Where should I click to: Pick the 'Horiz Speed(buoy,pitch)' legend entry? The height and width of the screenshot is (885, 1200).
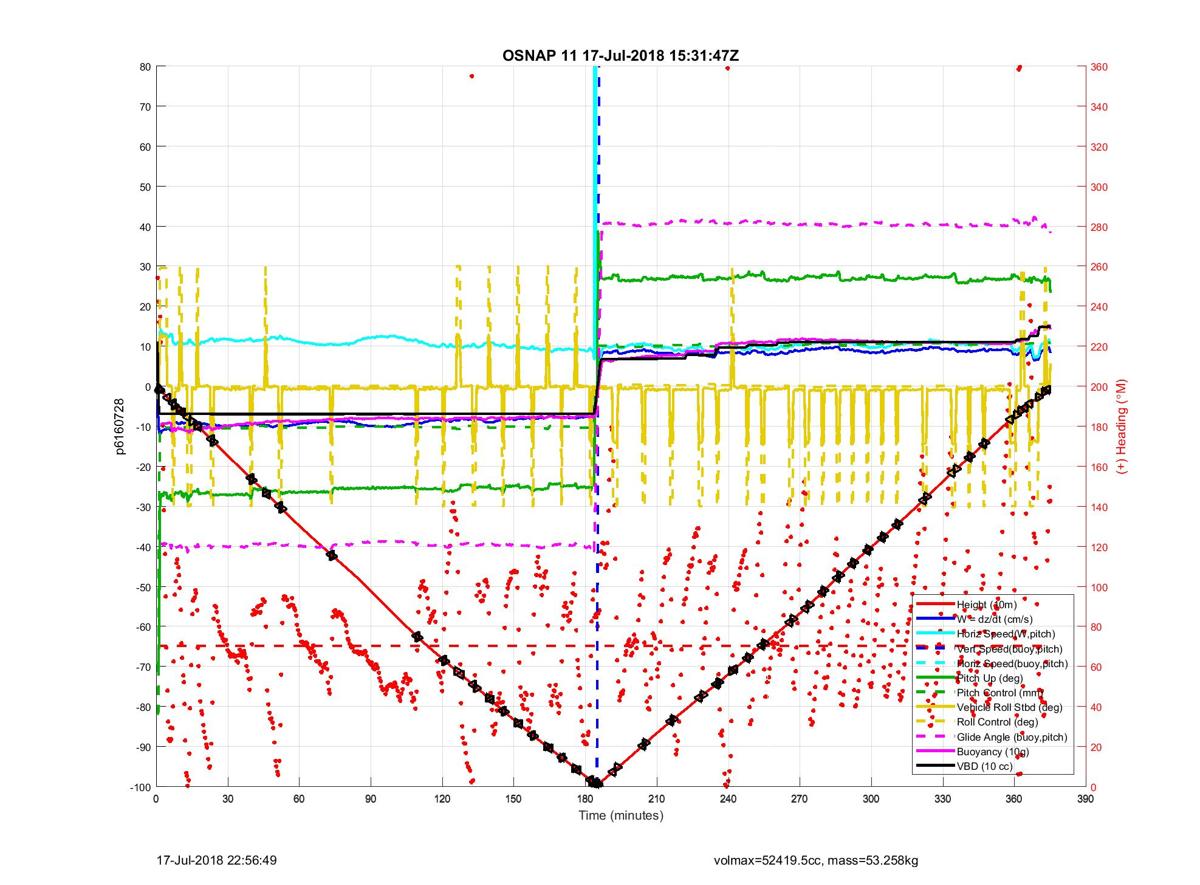(1012, 663)
